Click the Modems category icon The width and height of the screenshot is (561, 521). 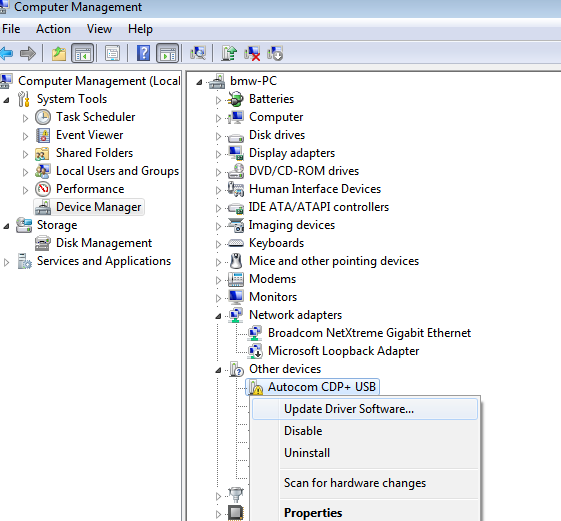point(236,279)
